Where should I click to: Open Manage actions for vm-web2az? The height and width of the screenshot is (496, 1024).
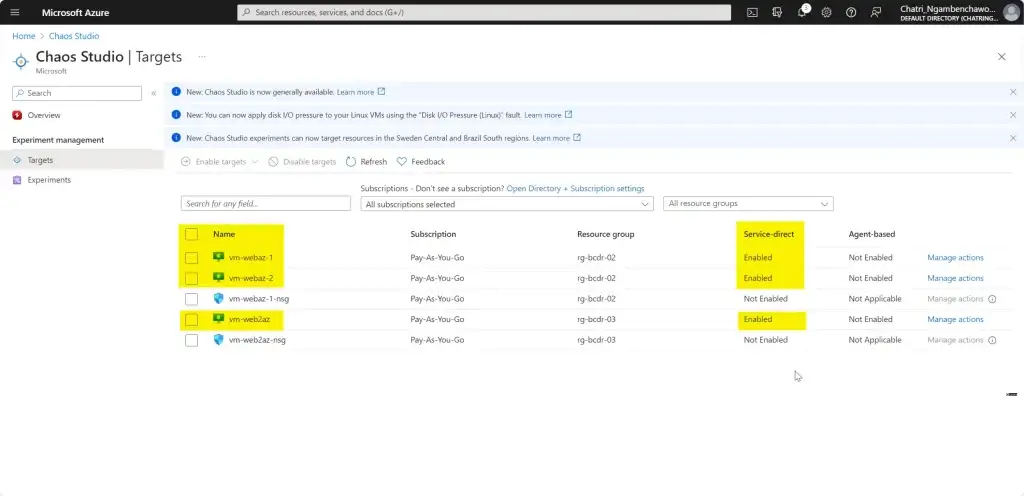pyautogui.click(x=955, y=320)
